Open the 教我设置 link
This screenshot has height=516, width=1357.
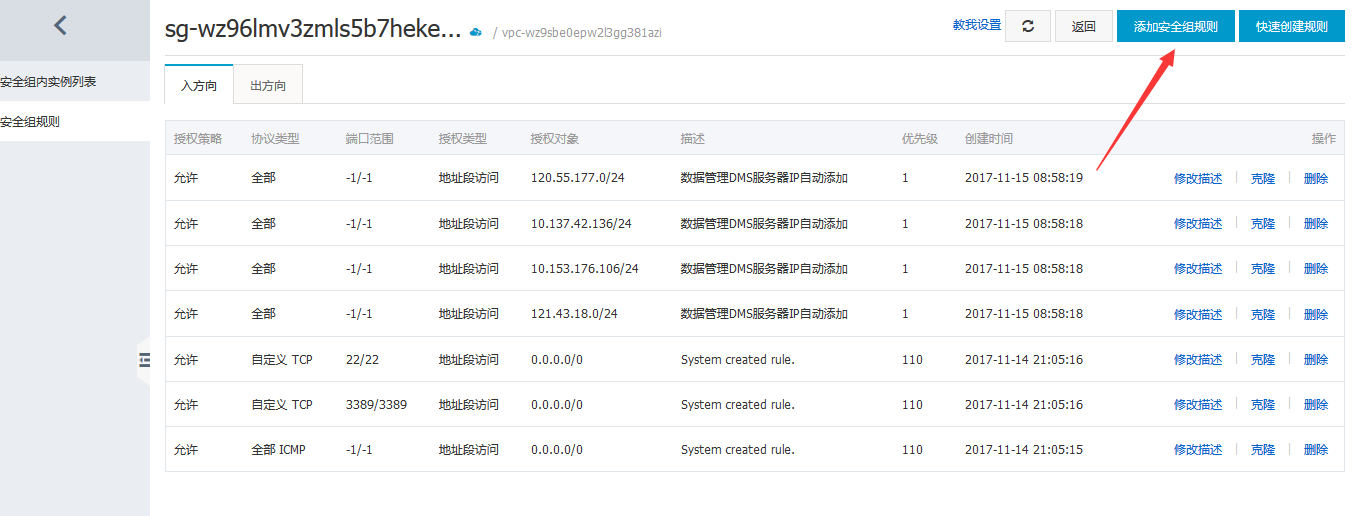click(977, 25)
